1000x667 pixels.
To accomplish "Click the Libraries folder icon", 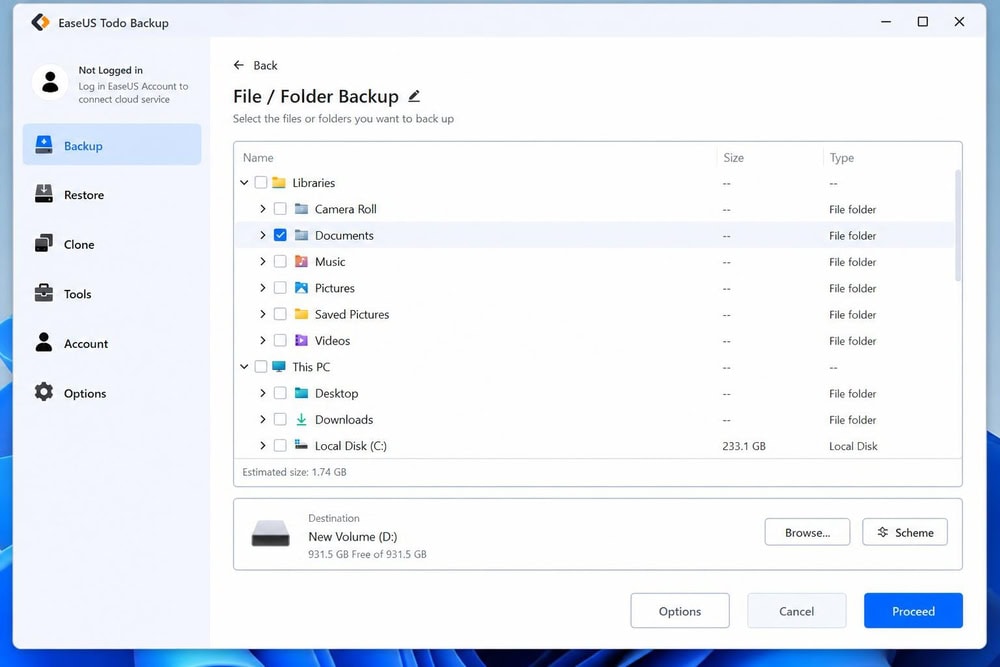I will 279,183.
